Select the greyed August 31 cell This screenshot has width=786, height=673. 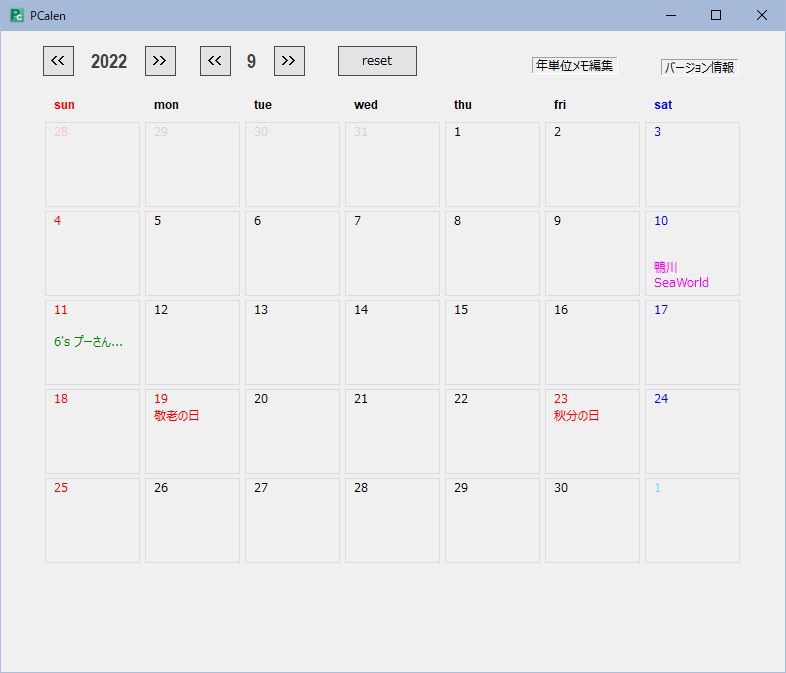(392, 164)
